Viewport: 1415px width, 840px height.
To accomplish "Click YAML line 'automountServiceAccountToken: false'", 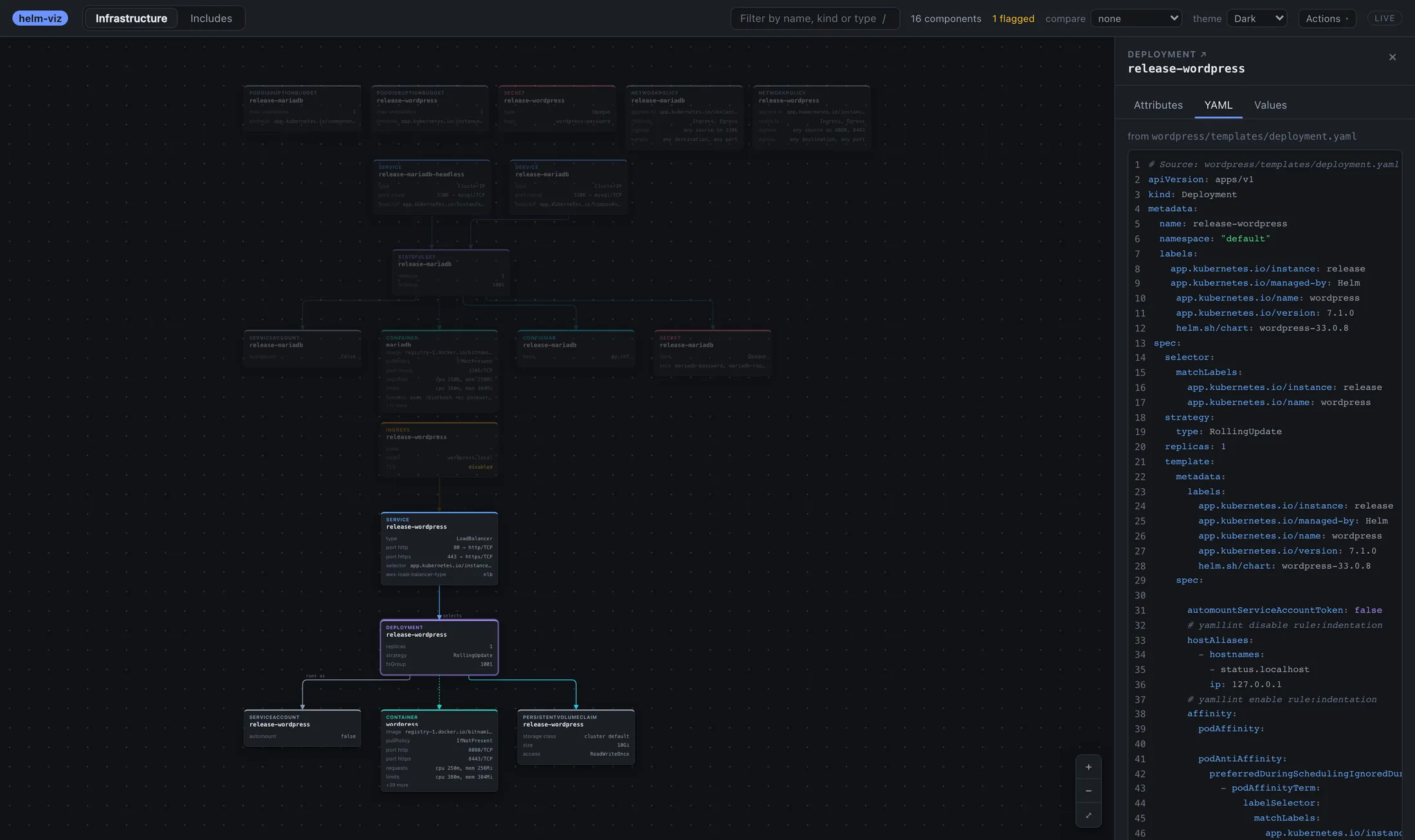I will click(1284, 610).
